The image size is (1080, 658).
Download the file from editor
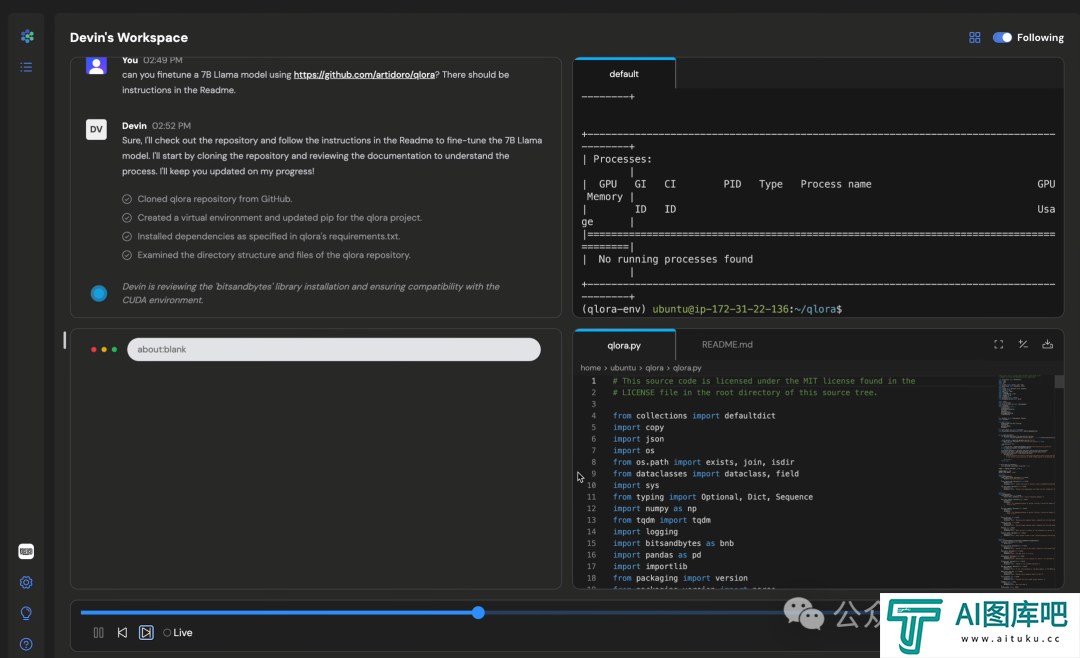[1048, 345]
